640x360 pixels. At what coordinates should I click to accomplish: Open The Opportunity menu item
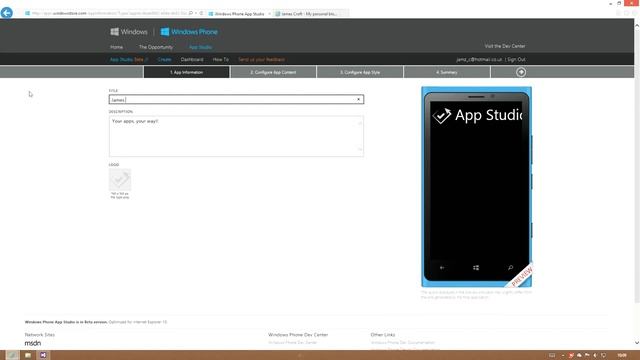coord(156,47)
